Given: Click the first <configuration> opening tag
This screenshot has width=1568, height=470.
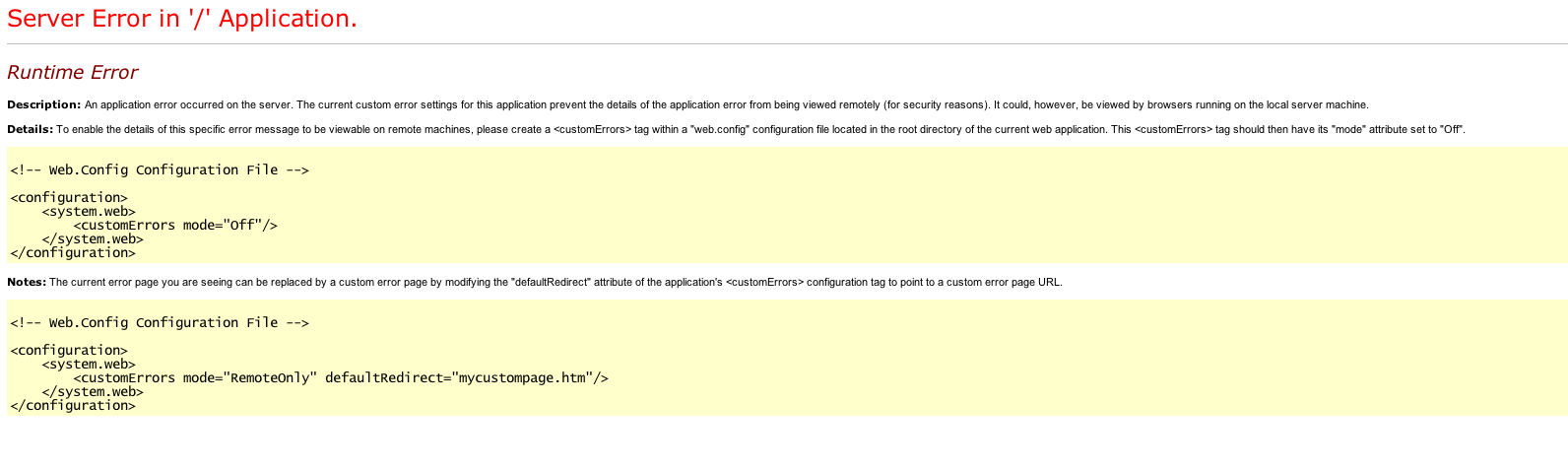Looking at the screenshot, I should (x=69, y=198).
